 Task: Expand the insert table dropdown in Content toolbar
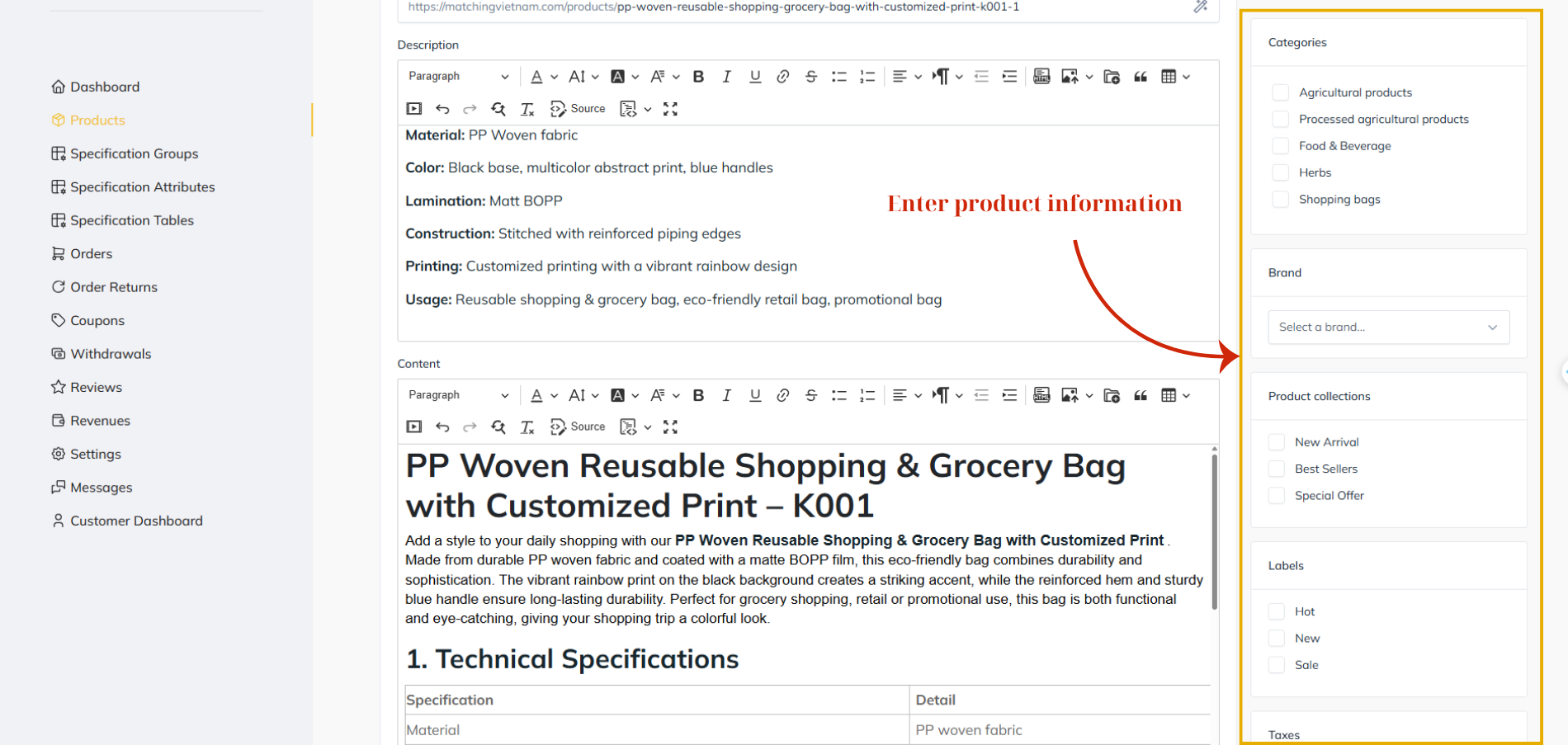click(1186, 395)
